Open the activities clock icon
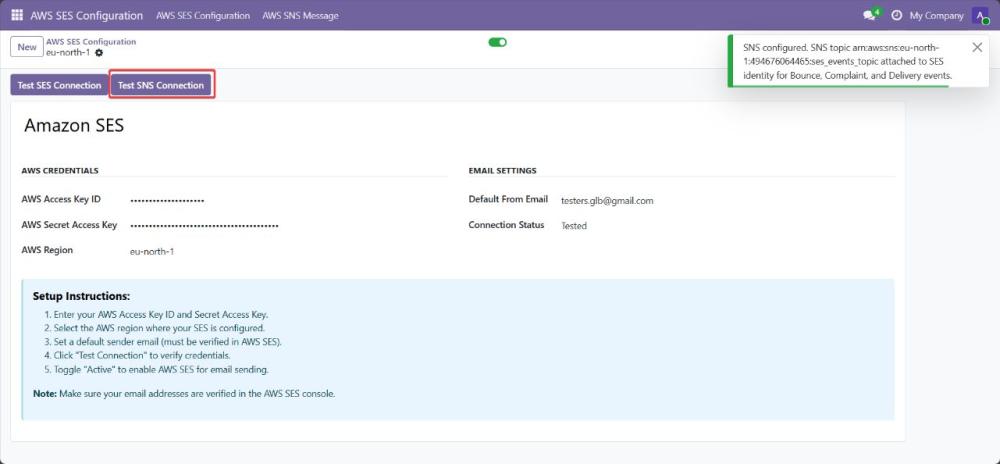1000x464 pixels. click(896, 16)
